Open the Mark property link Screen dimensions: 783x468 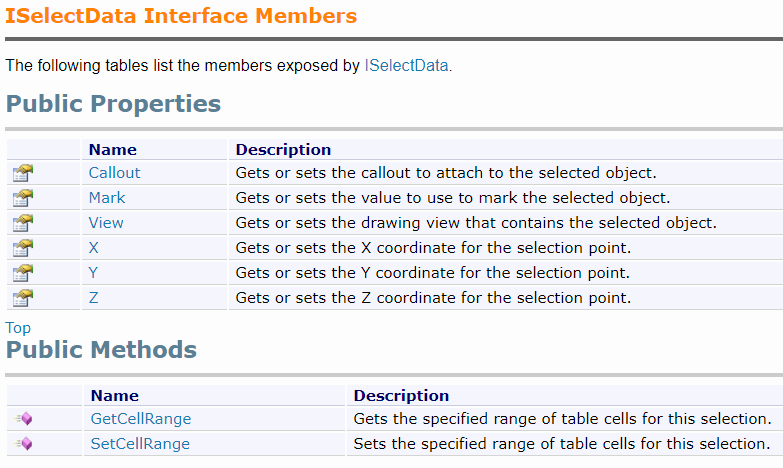[107, 198]
